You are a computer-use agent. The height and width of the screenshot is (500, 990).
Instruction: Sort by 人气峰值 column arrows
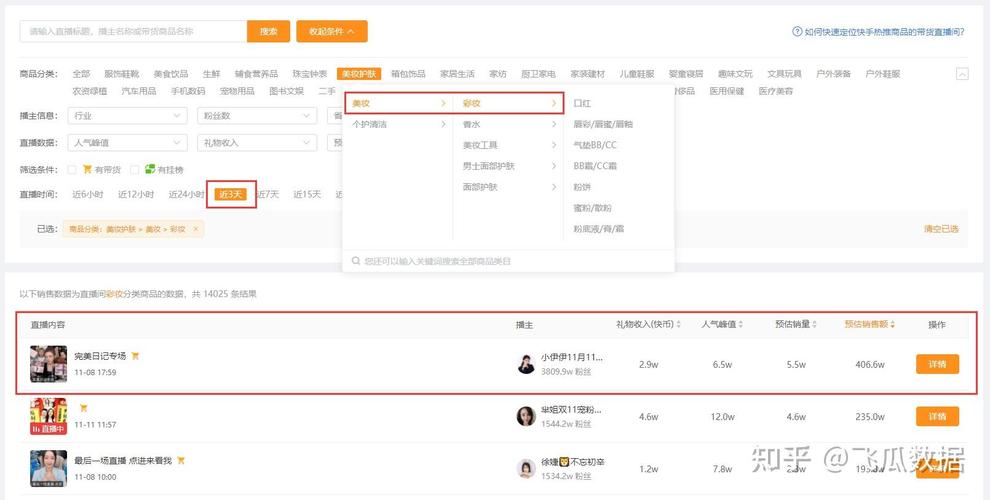tap(742, 325)
